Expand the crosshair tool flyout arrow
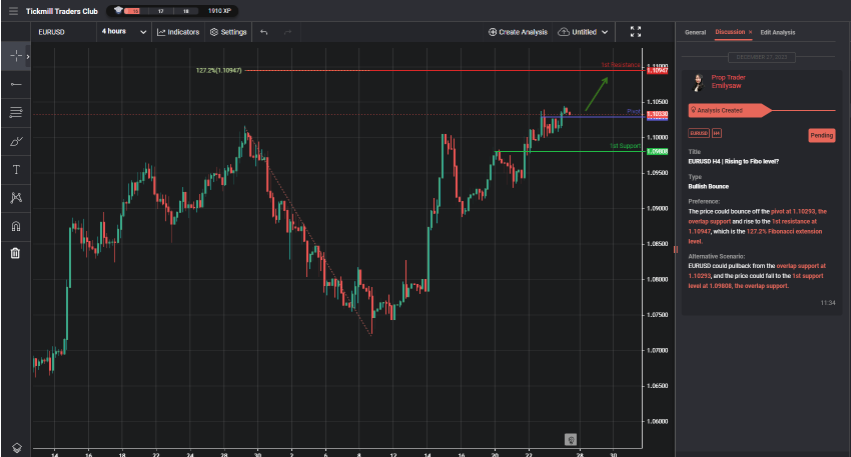 [28, 56]
